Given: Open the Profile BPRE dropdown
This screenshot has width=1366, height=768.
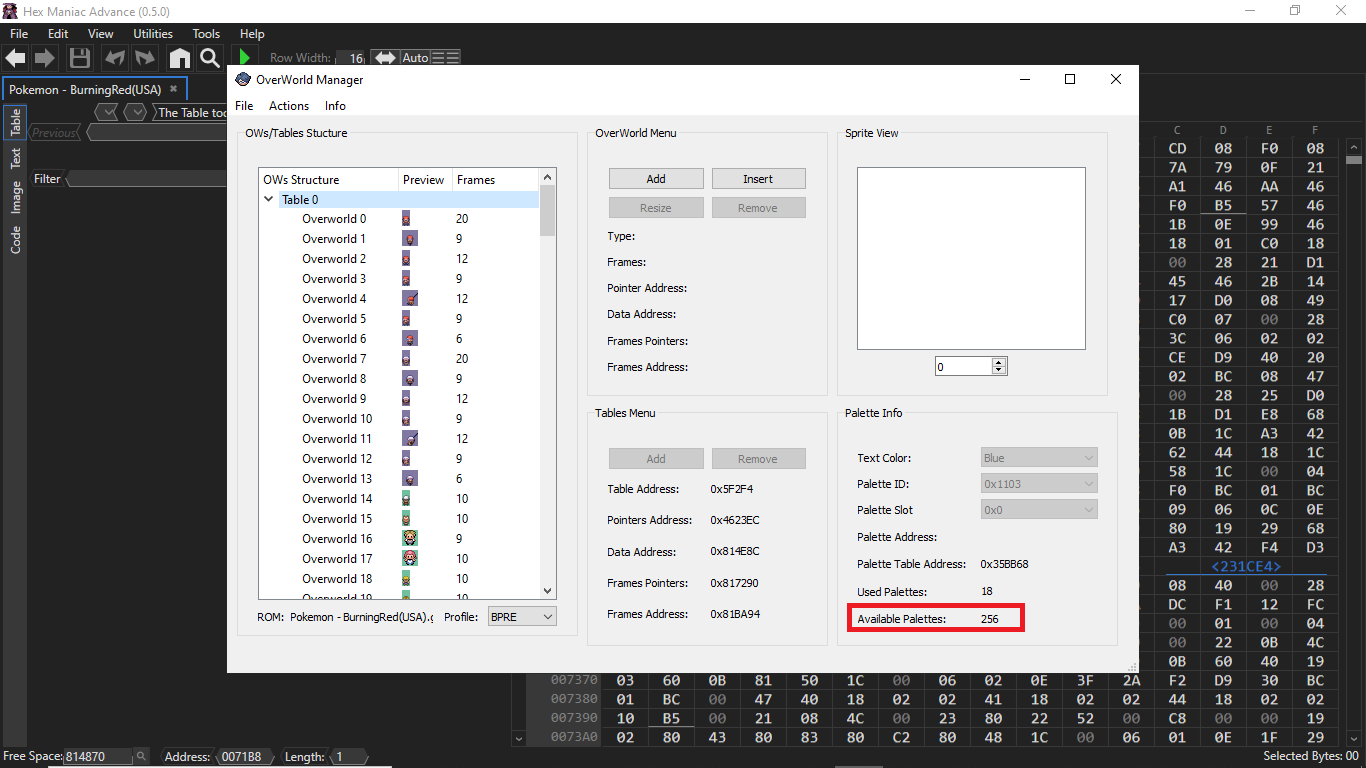Looking at the screenshot, I should click(x=521, y=617).
